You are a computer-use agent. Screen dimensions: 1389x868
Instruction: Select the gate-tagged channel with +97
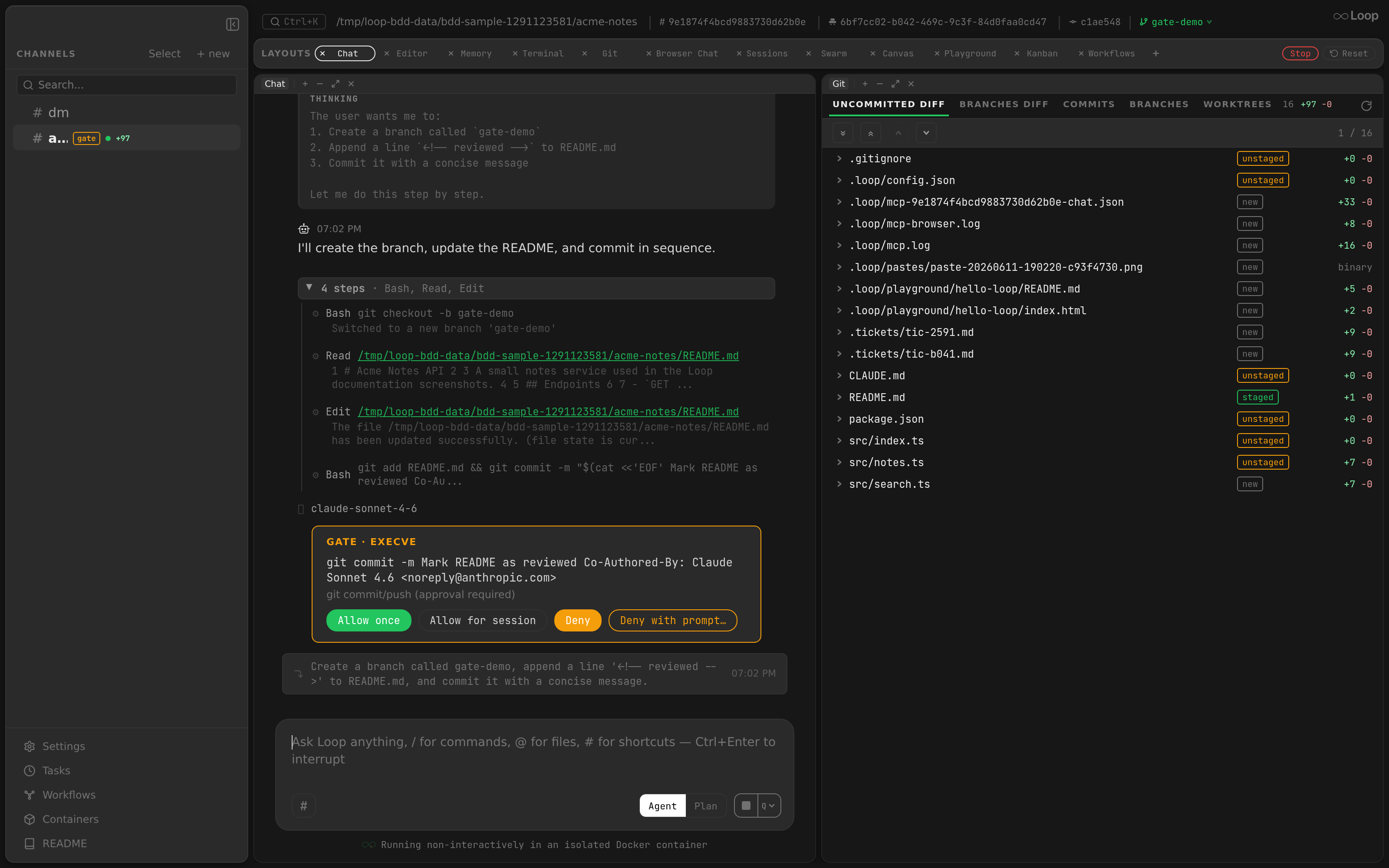pos(126,138)
